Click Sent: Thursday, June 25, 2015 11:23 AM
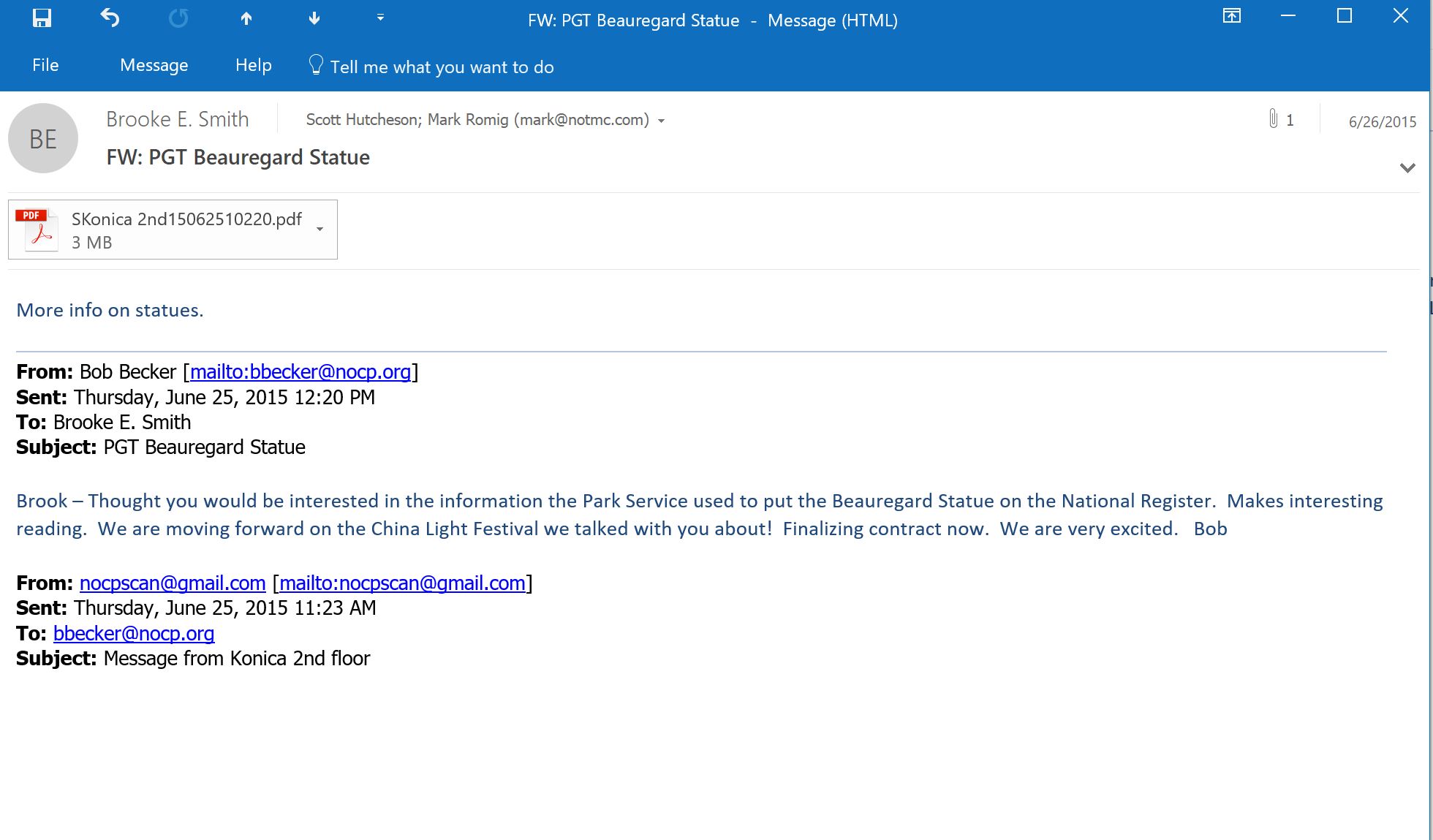1433x840 pixels. tap(196, 608)
